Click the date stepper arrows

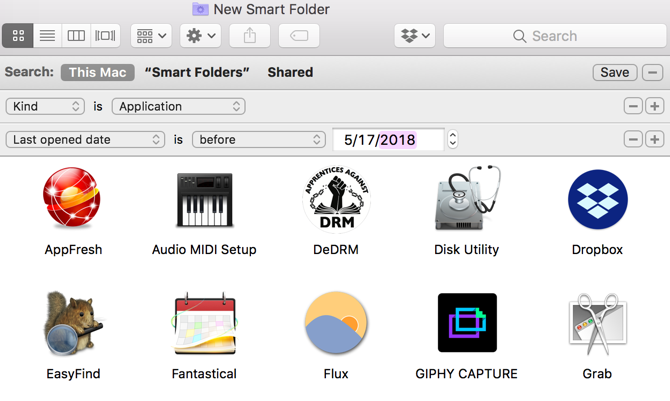453,139
